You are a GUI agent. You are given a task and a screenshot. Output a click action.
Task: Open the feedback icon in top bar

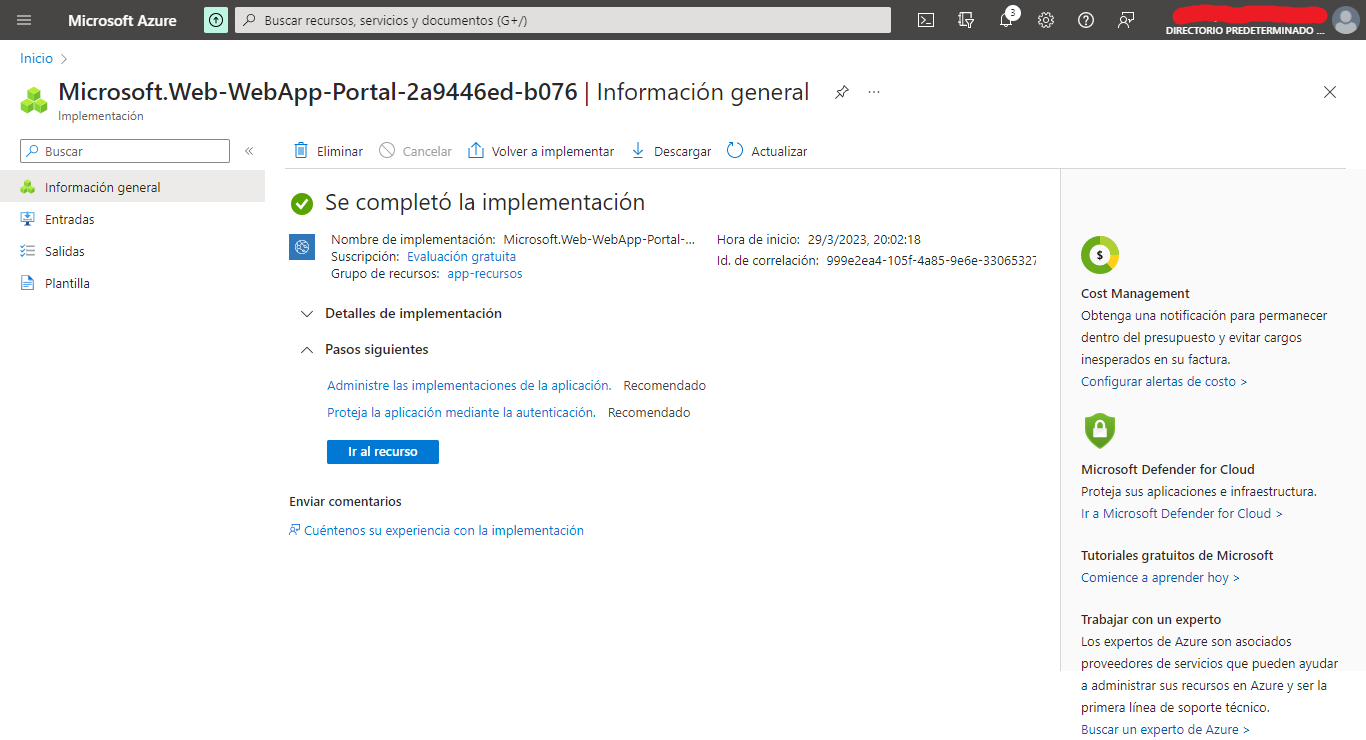(1126, 20)
